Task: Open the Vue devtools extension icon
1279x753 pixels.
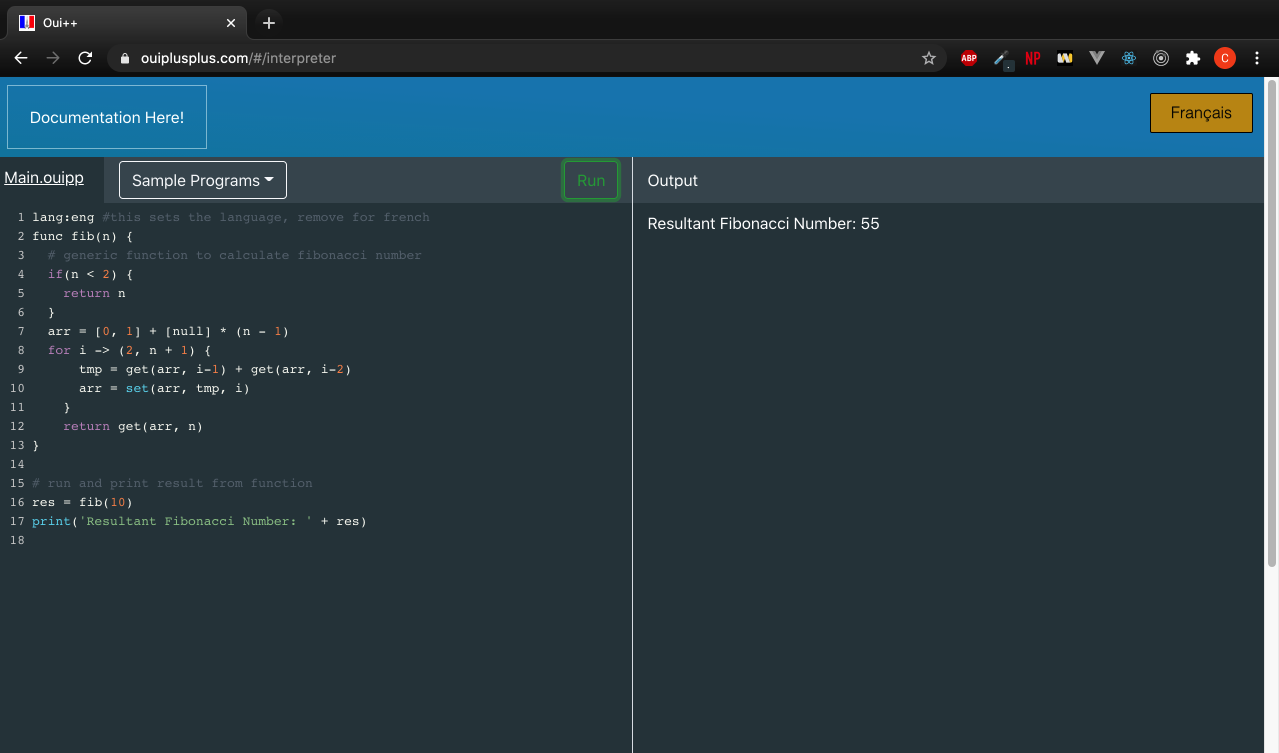Action: (1097, 58)
